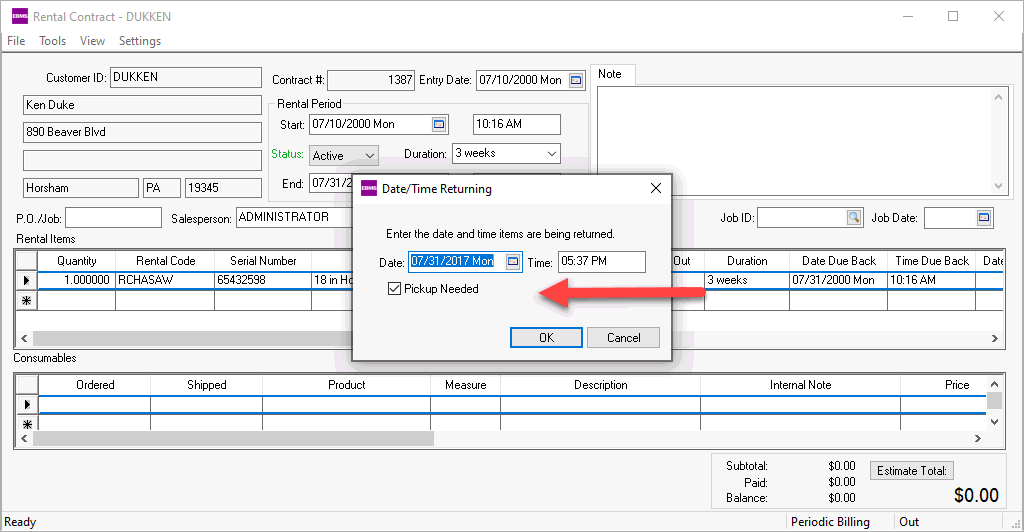
Task: Open the Entry Date calendar picker
Action: [x=575, y=80]
